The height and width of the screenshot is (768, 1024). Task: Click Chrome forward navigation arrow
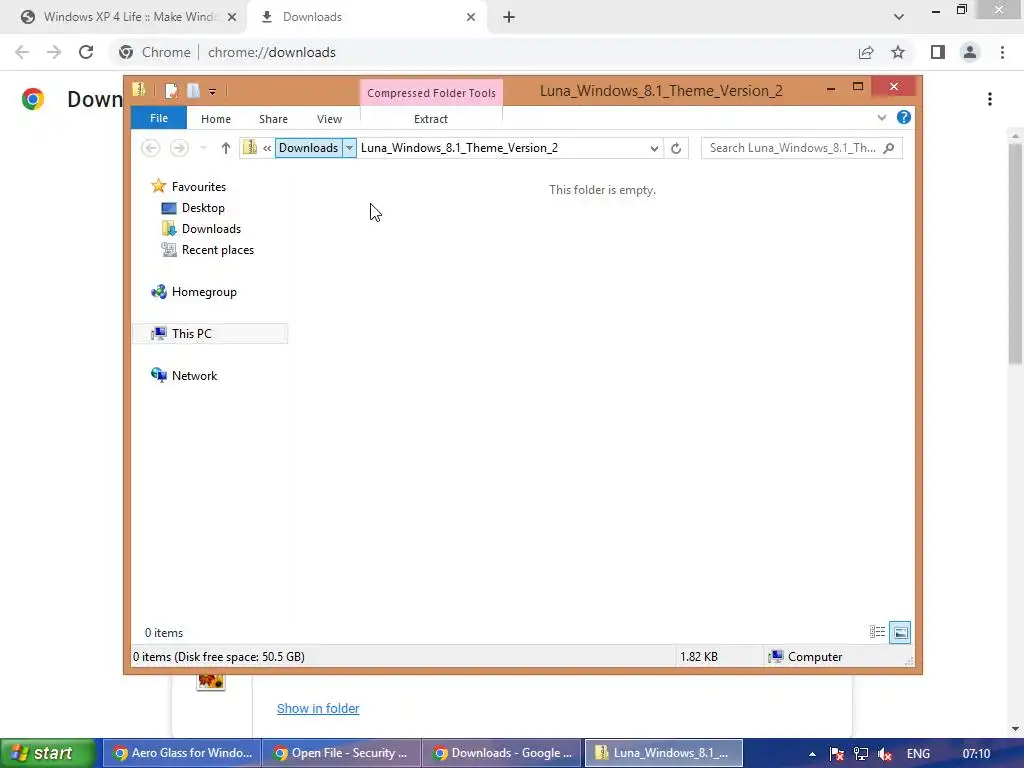pyautogui.click(x=54, y=52)
